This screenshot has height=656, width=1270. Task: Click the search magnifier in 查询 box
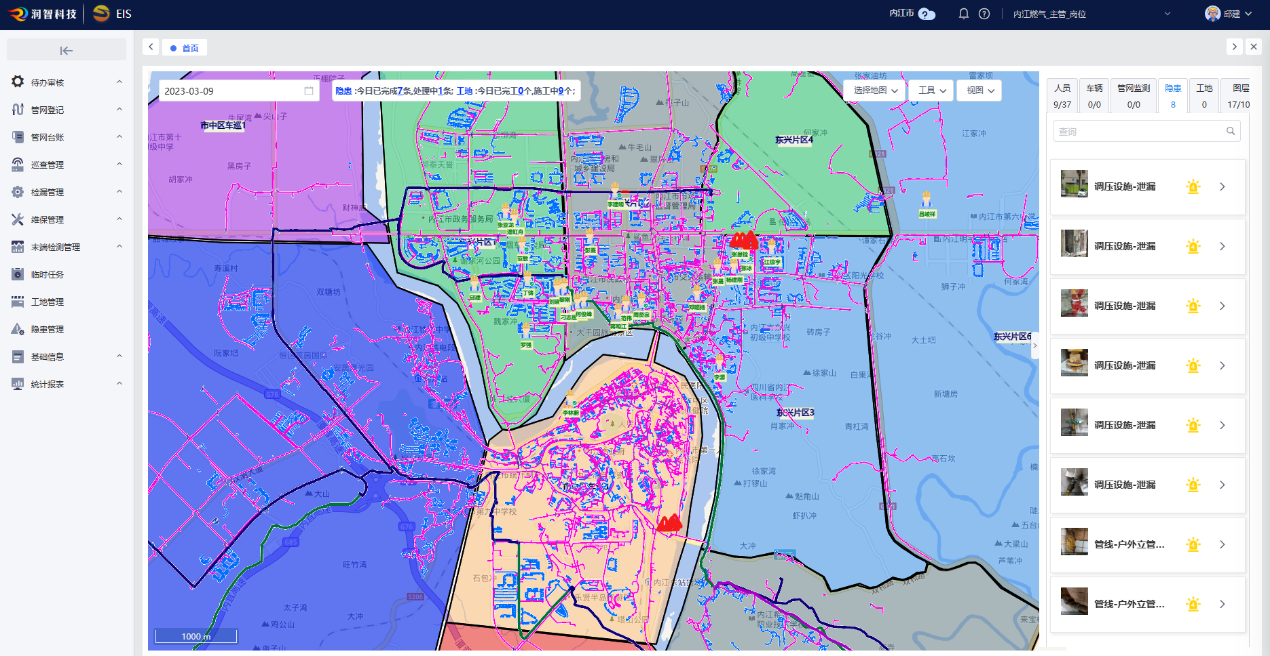pyautogui.click(x=1231, y=131)
